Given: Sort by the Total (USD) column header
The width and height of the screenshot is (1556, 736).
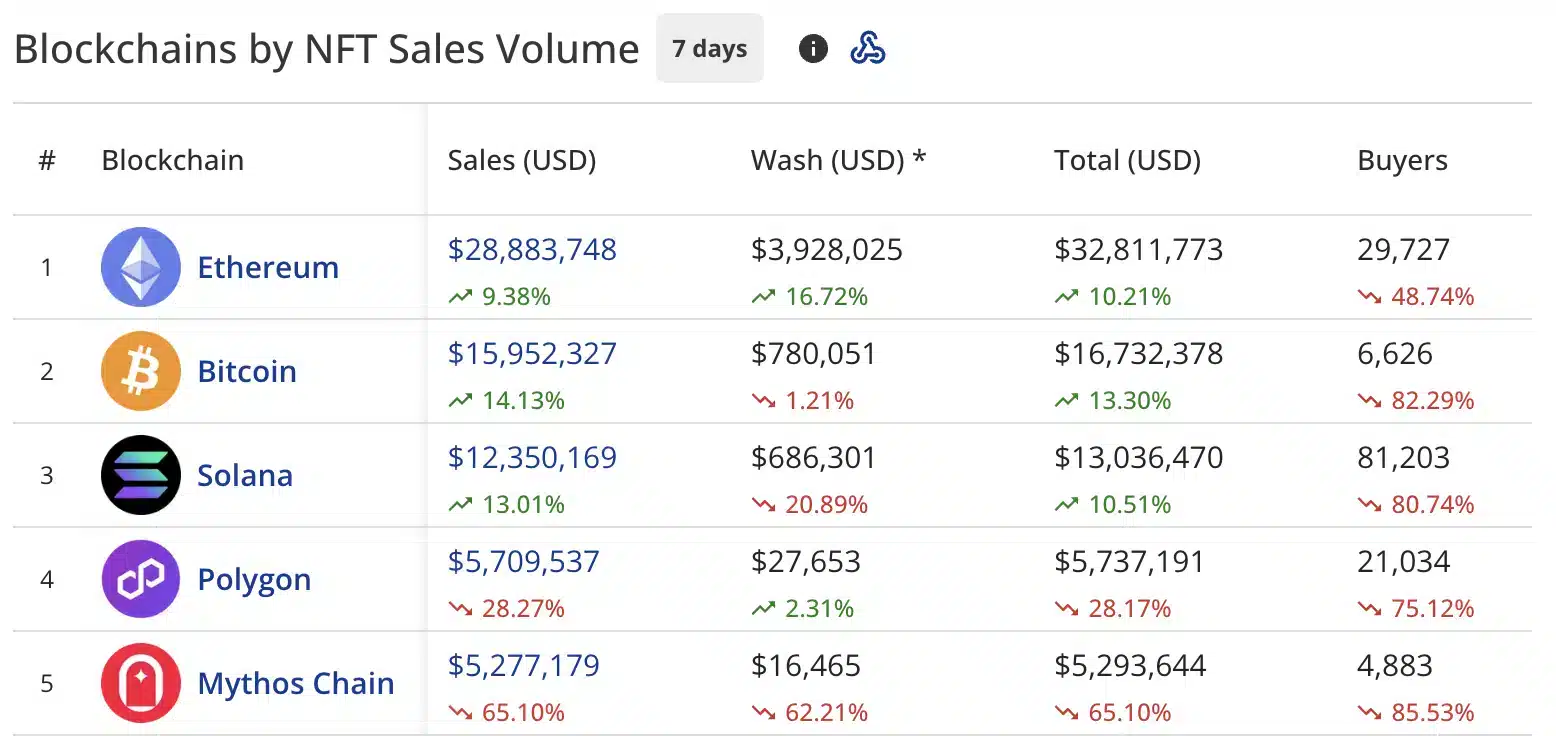Looking at the screenshot, I should (1127, 160).
